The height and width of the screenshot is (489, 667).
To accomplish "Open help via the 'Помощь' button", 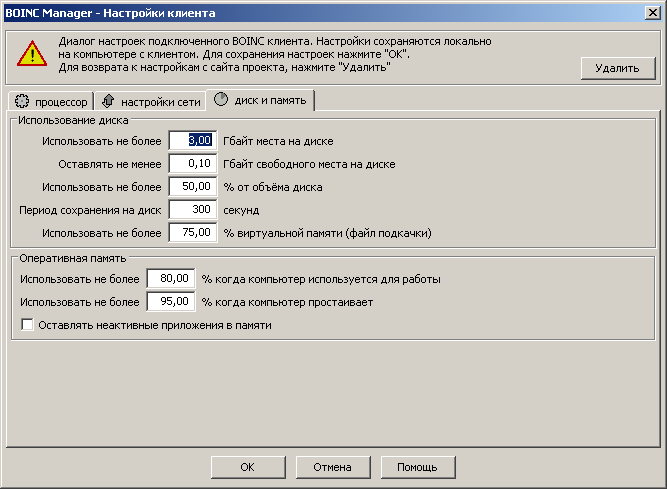I will point(417,467).
